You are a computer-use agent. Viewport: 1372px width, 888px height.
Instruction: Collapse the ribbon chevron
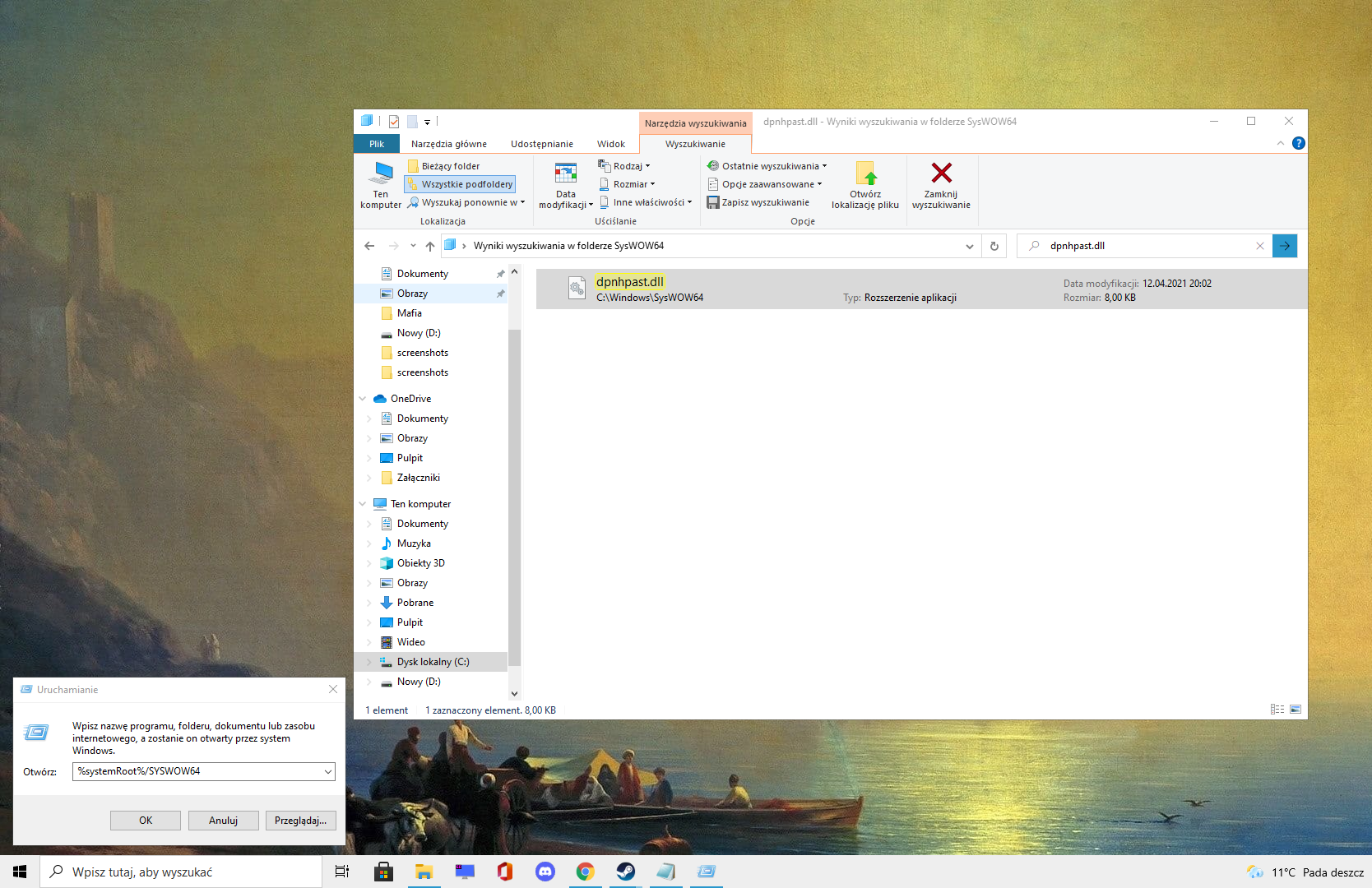click(x=1281, y=143)
